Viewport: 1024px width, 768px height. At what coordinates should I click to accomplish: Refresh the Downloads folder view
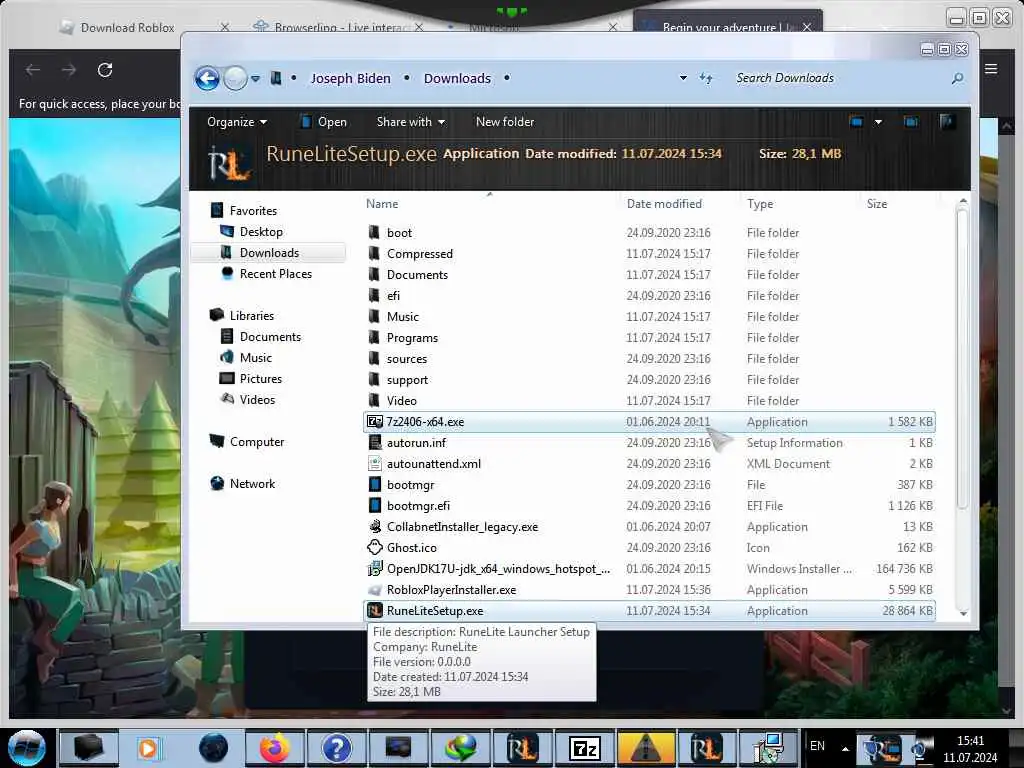coord(706,78)
